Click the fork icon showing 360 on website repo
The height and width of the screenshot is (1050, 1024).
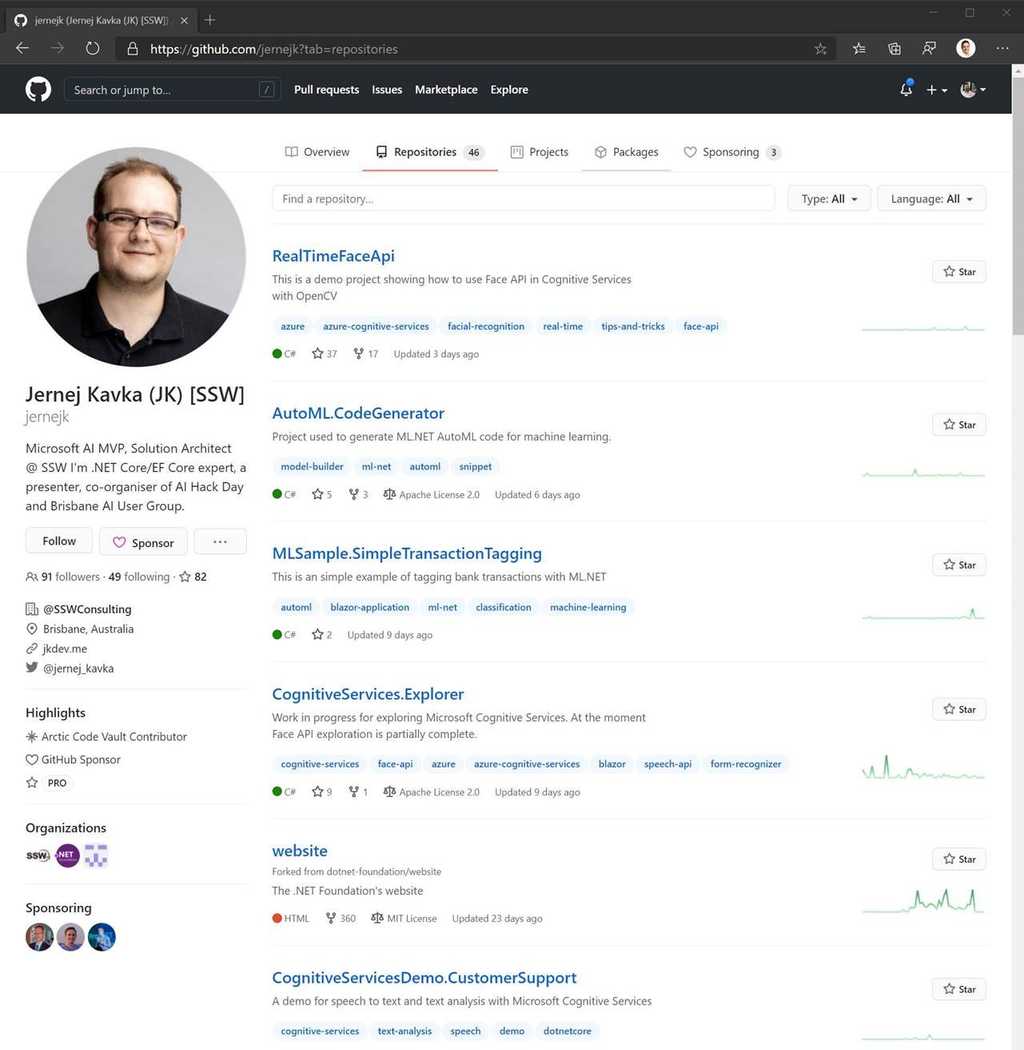329,918
